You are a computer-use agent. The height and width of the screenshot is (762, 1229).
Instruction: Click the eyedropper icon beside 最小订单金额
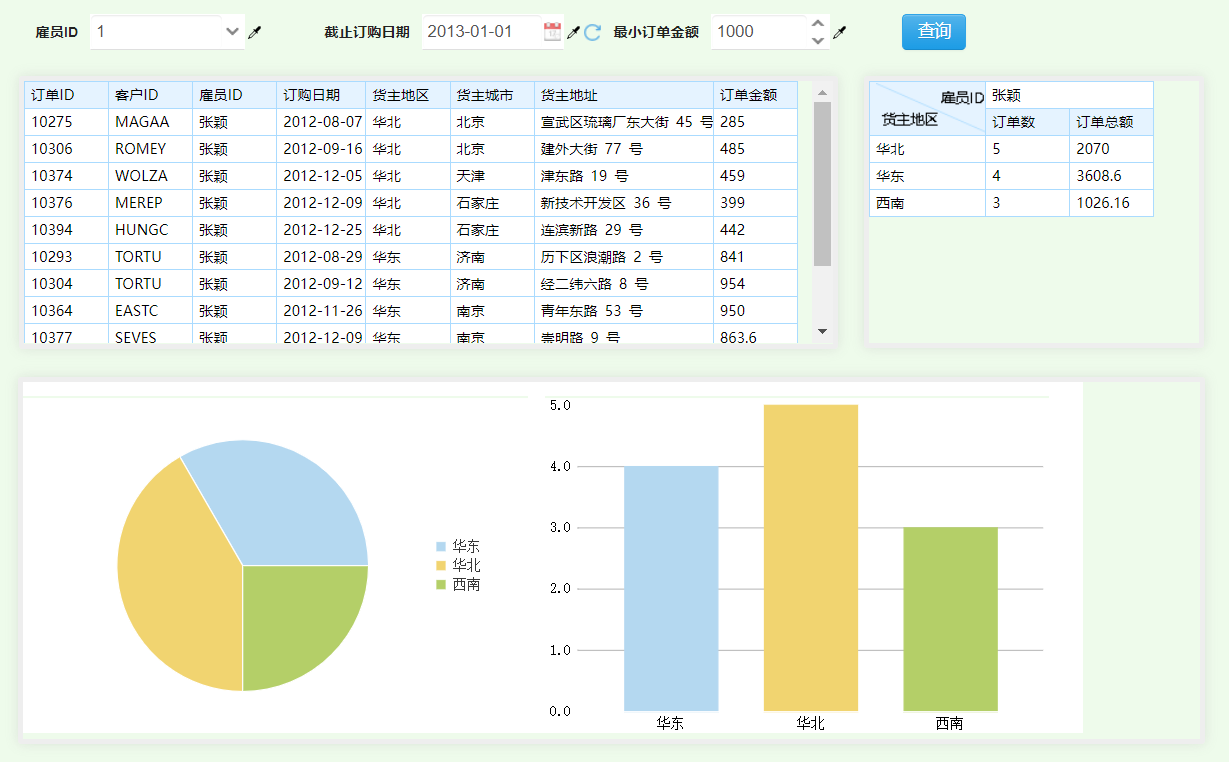[x=840, y=33]
